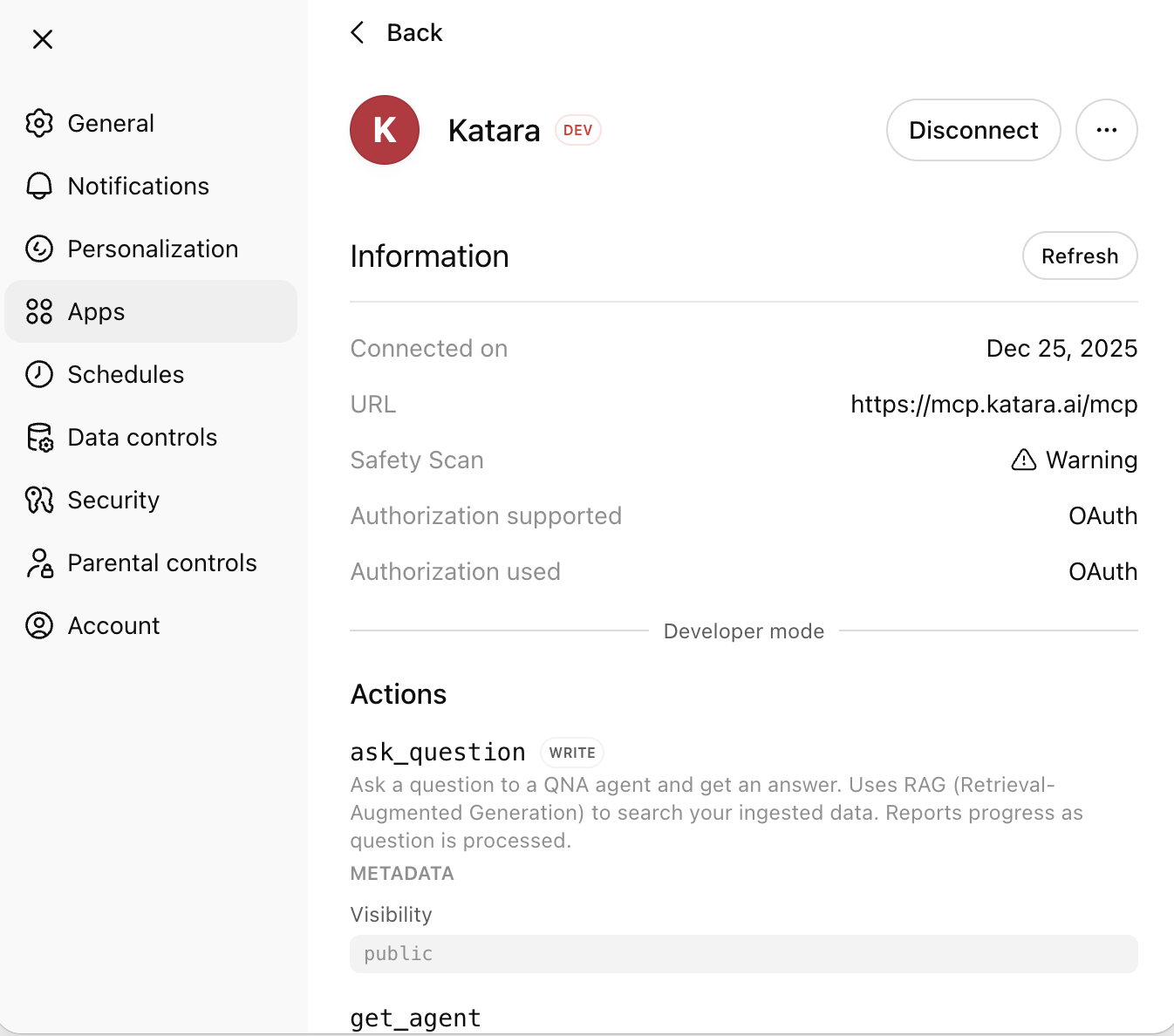Select the Apps section
This screenshot has height=1036, width=1174.
pyautogui.click(x=151, y=311)
